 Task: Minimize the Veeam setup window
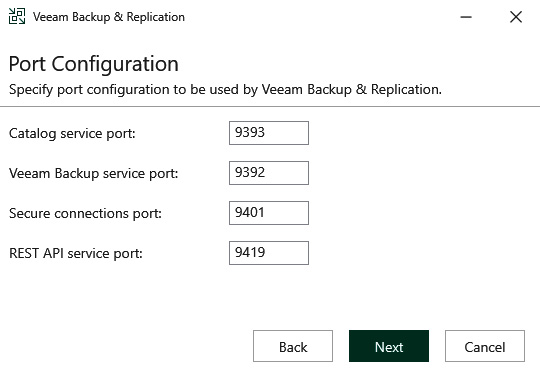click(x=466, y=17)
